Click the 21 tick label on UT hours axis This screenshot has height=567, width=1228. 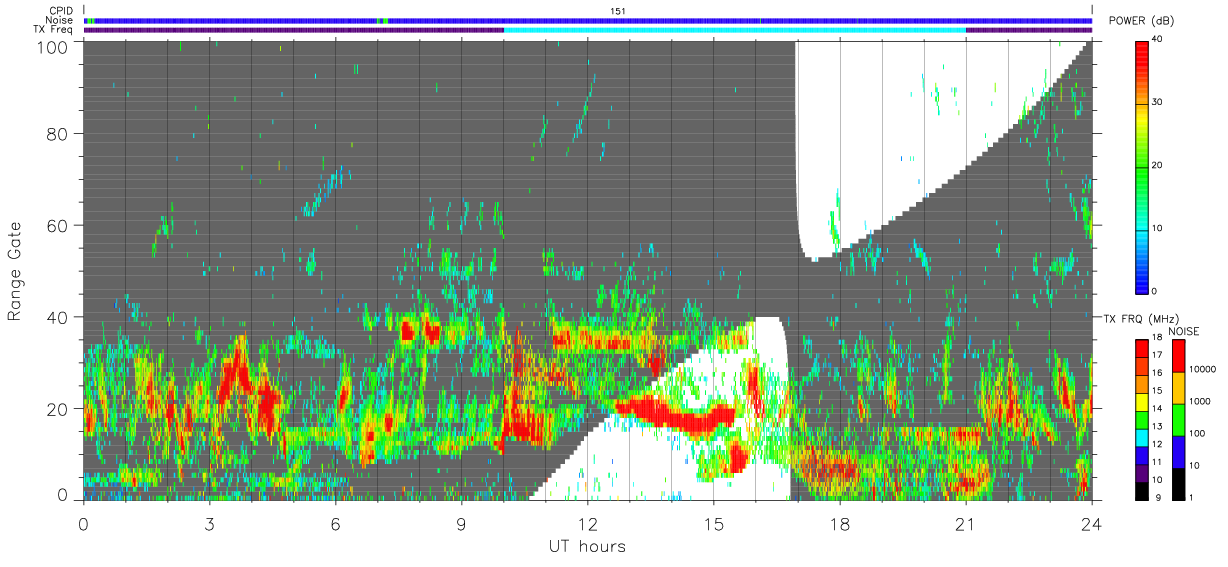pos(966,523)
